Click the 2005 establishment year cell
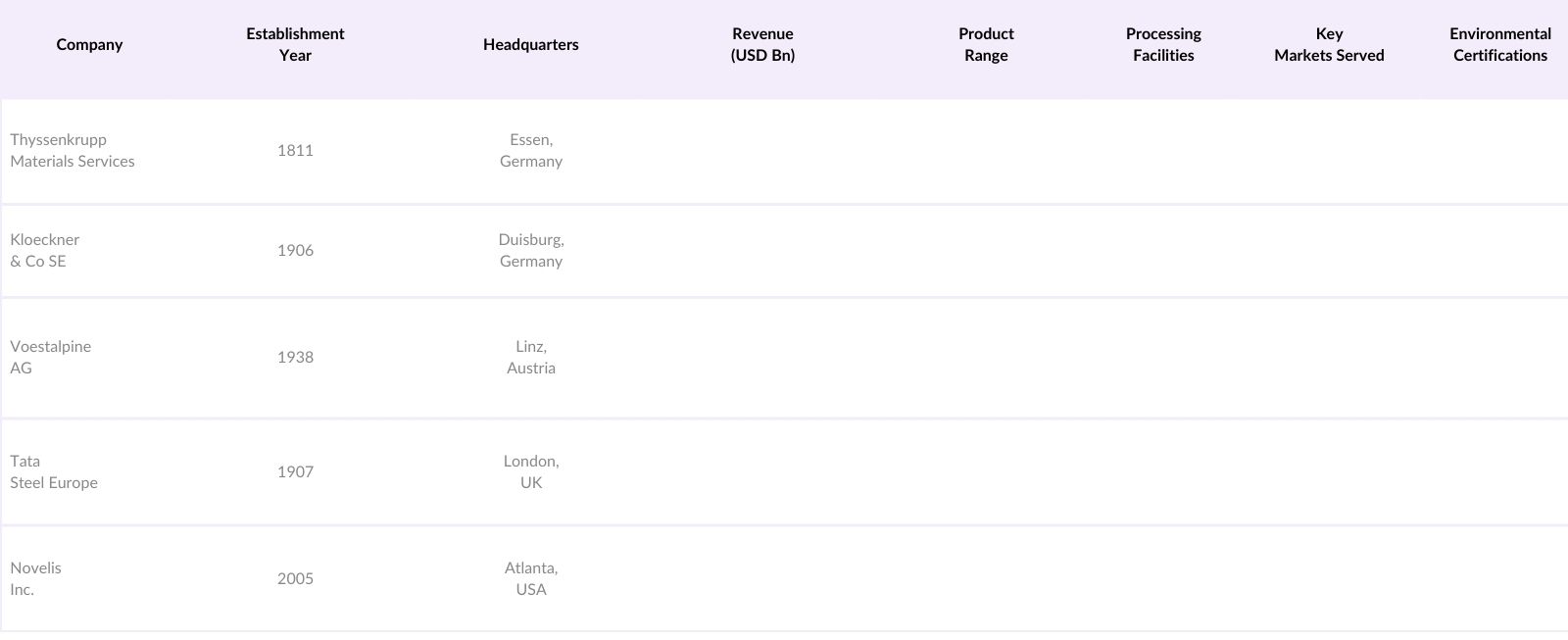Screen dimensions: 1568x640 click(295, 579)
